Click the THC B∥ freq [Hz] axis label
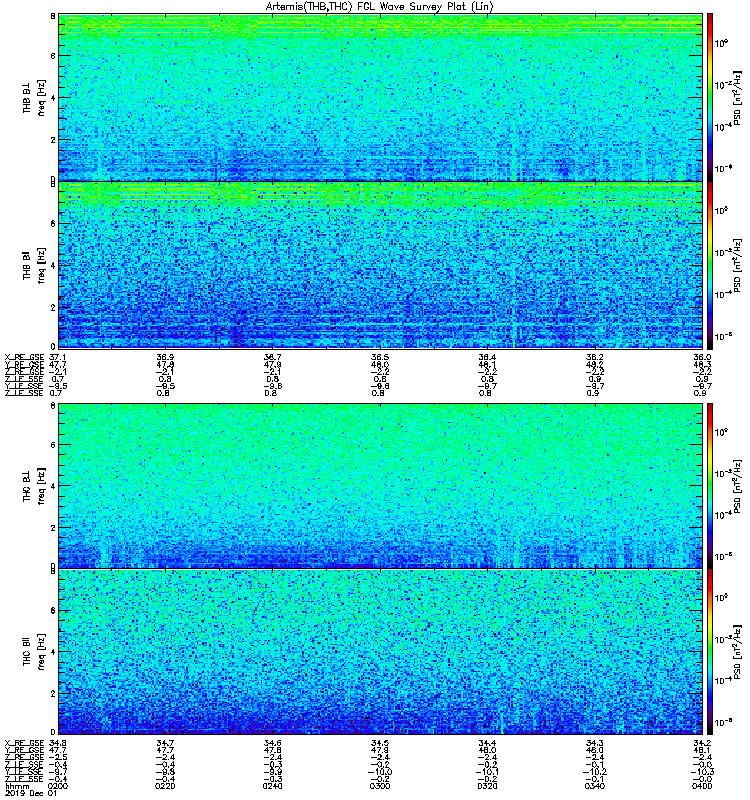Screen dimensions: 750x800 coord(34,652)
